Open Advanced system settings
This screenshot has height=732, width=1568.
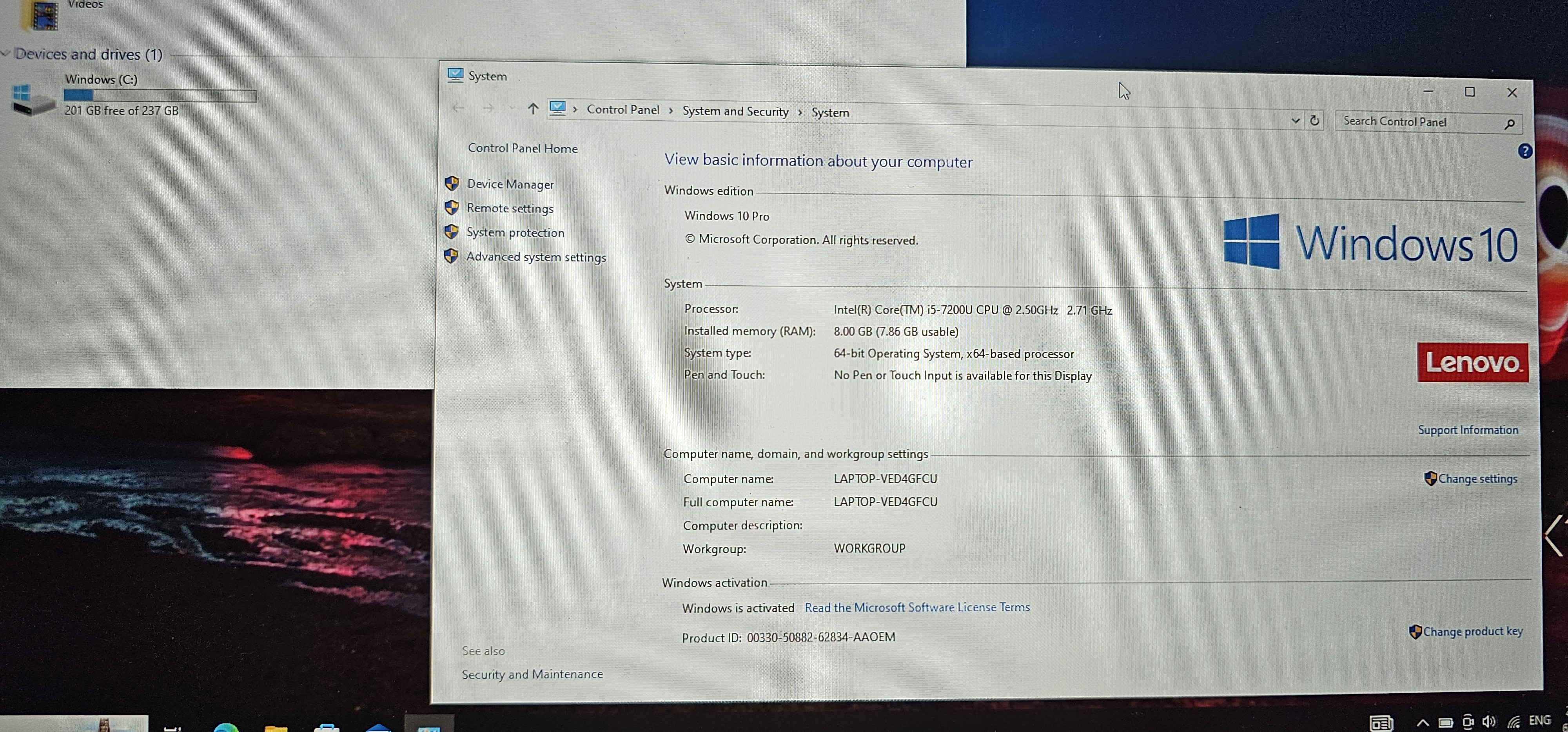pos(535,257)
